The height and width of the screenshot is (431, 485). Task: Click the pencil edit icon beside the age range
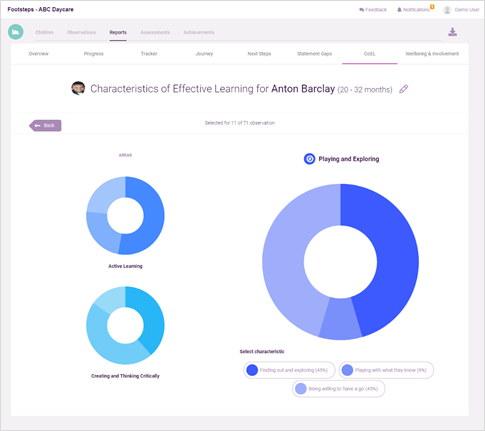point(403,89)
